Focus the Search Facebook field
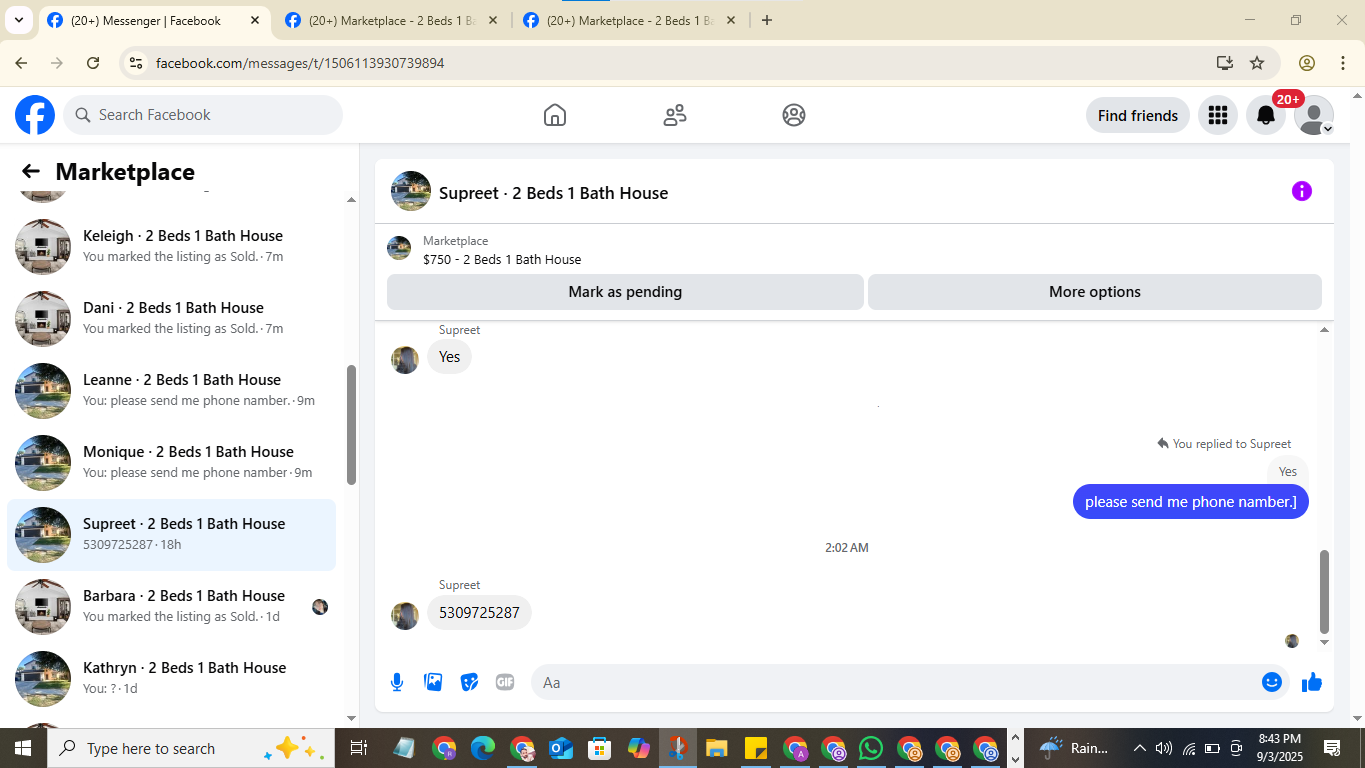This screenshot has width=1365, height=768. pyautogui.click(x=203, y=115)
